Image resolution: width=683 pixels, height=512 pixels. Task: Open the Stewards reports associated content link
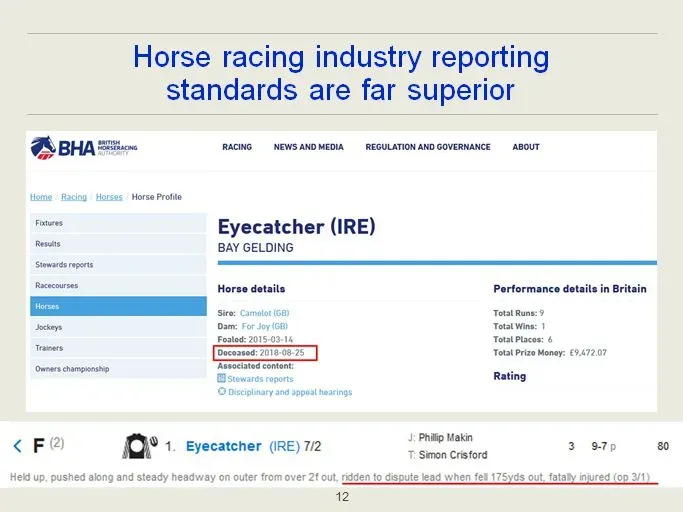coord(260,379)
